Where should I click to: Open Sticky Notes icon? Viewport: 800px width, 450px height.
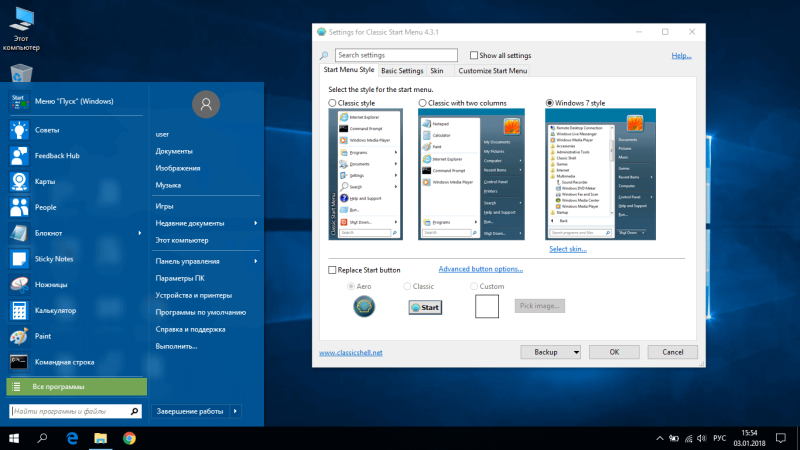click(x=19, y=259)
